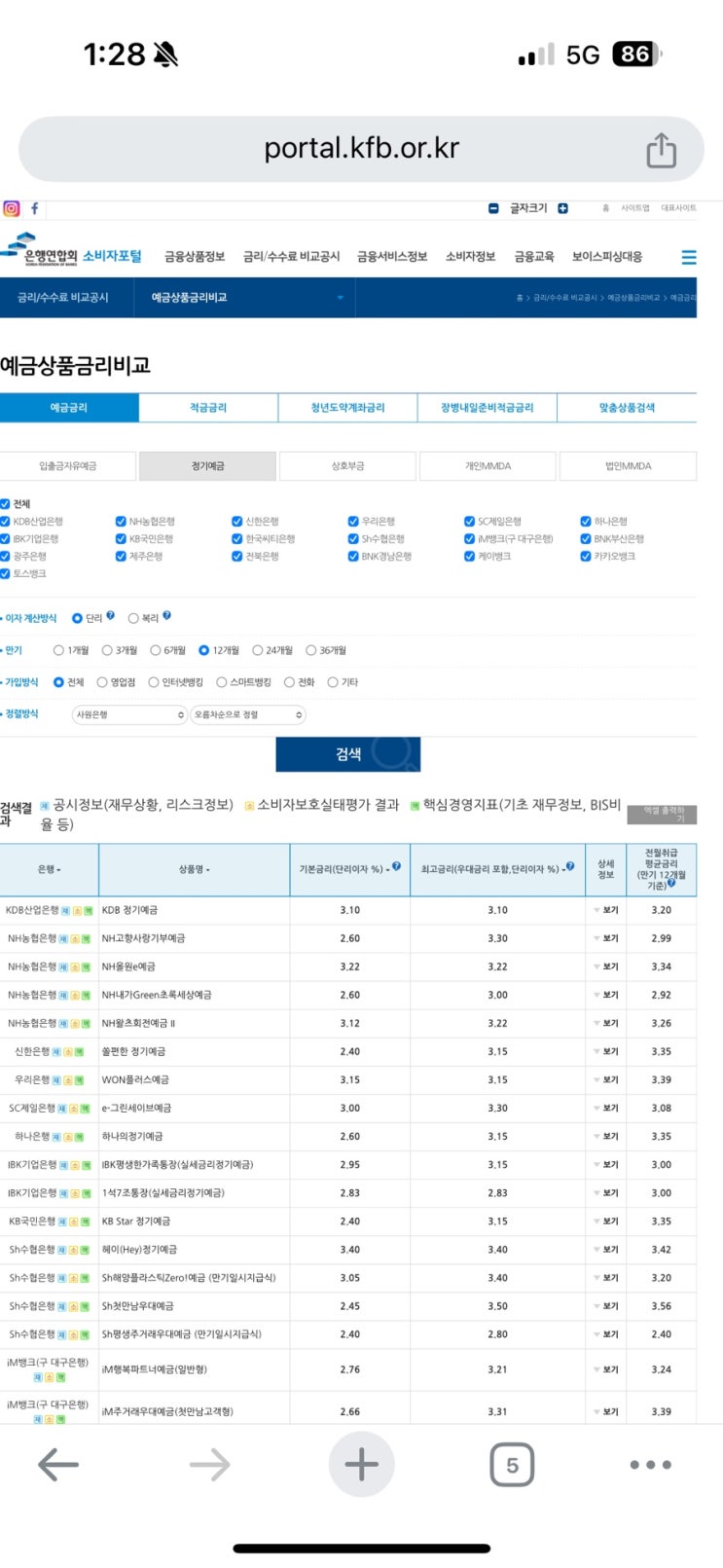This screenshot has width=723, height=1568.
Task: Sort by 은행 column header arrow
Action: [x=58, y=870]
